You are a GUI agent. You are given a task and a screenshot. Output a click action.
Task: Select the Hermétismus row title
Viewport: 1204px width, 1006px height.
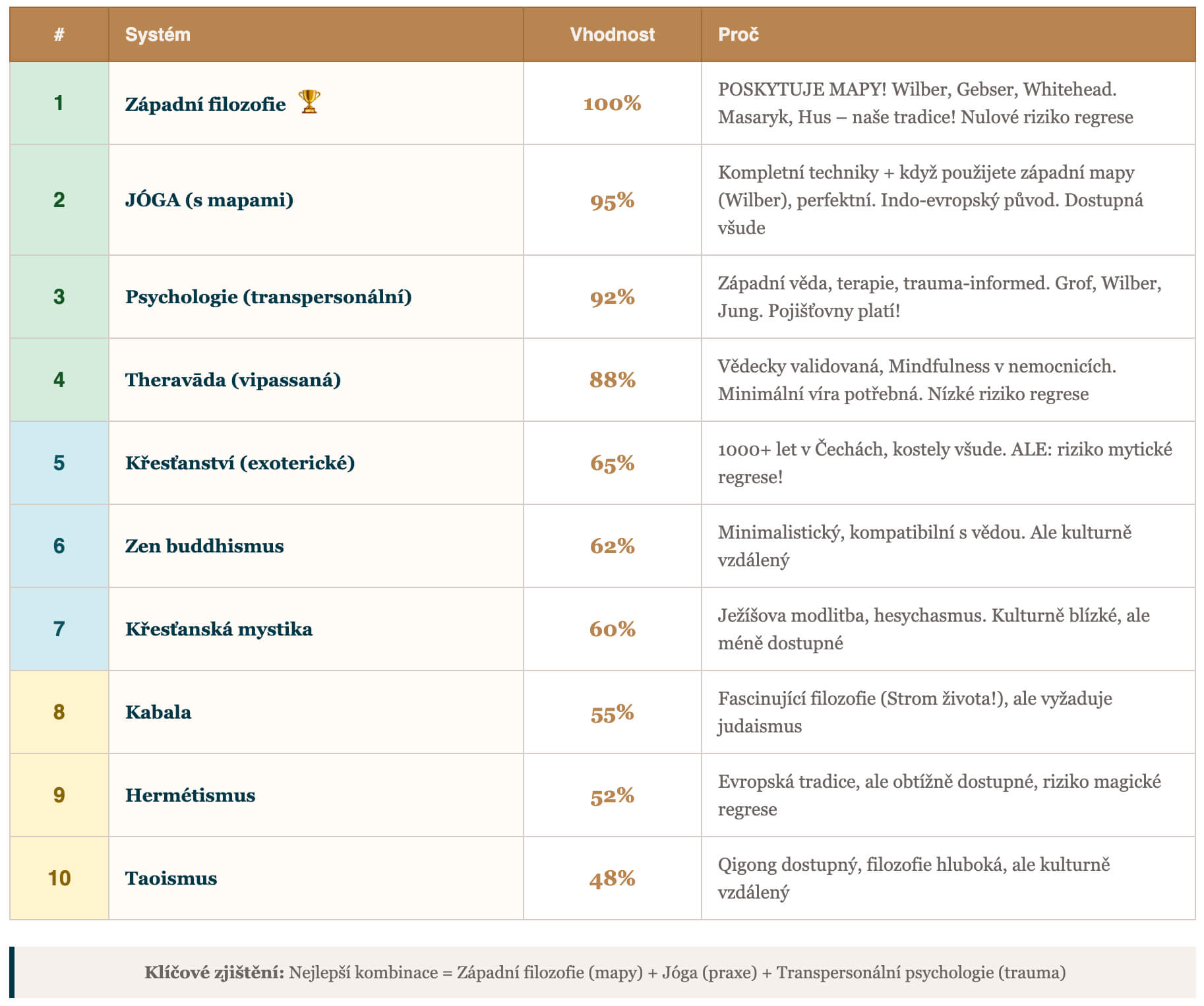(190, 795)
